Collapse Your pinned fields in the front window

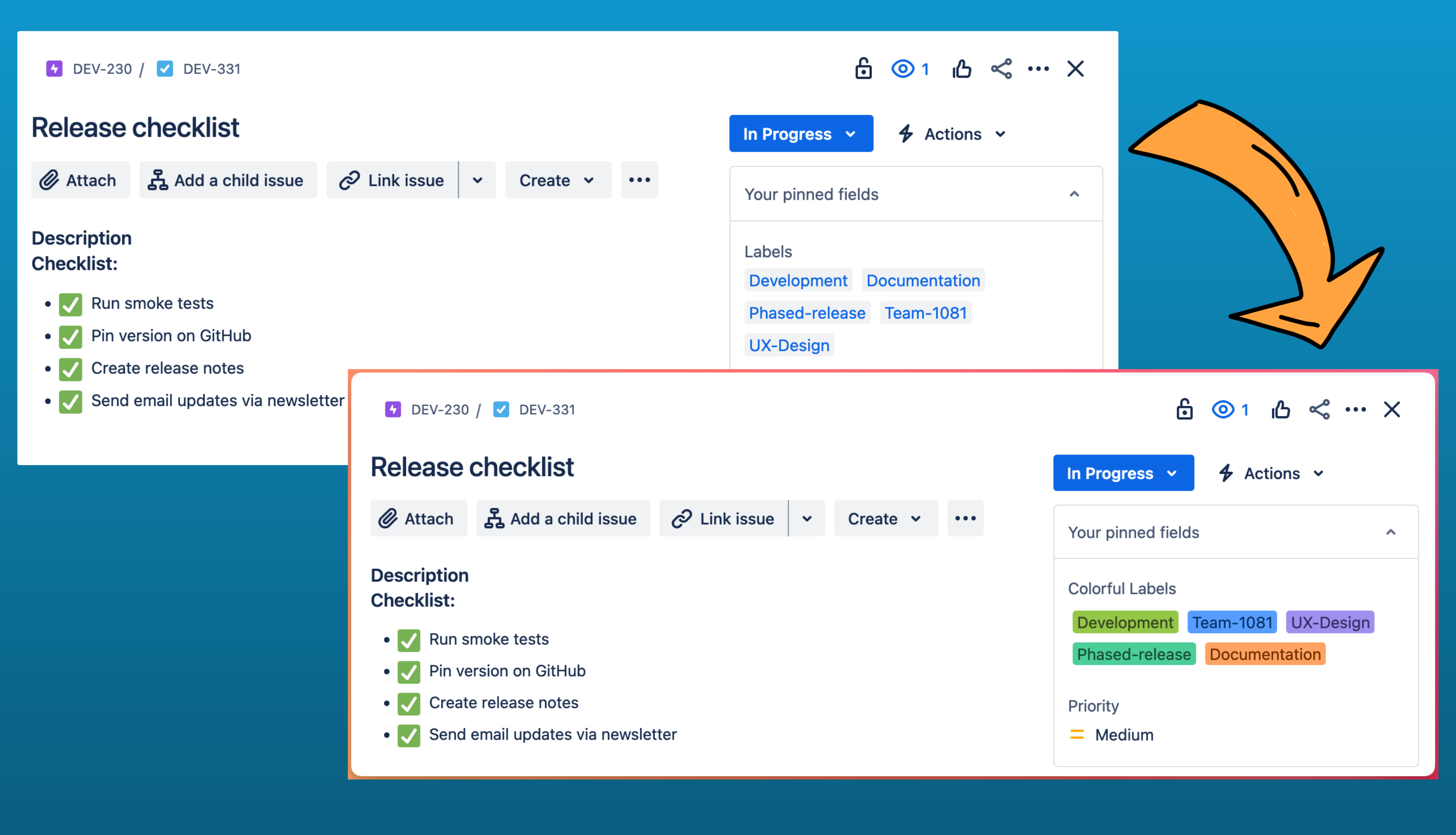(x=1391, y=532)
